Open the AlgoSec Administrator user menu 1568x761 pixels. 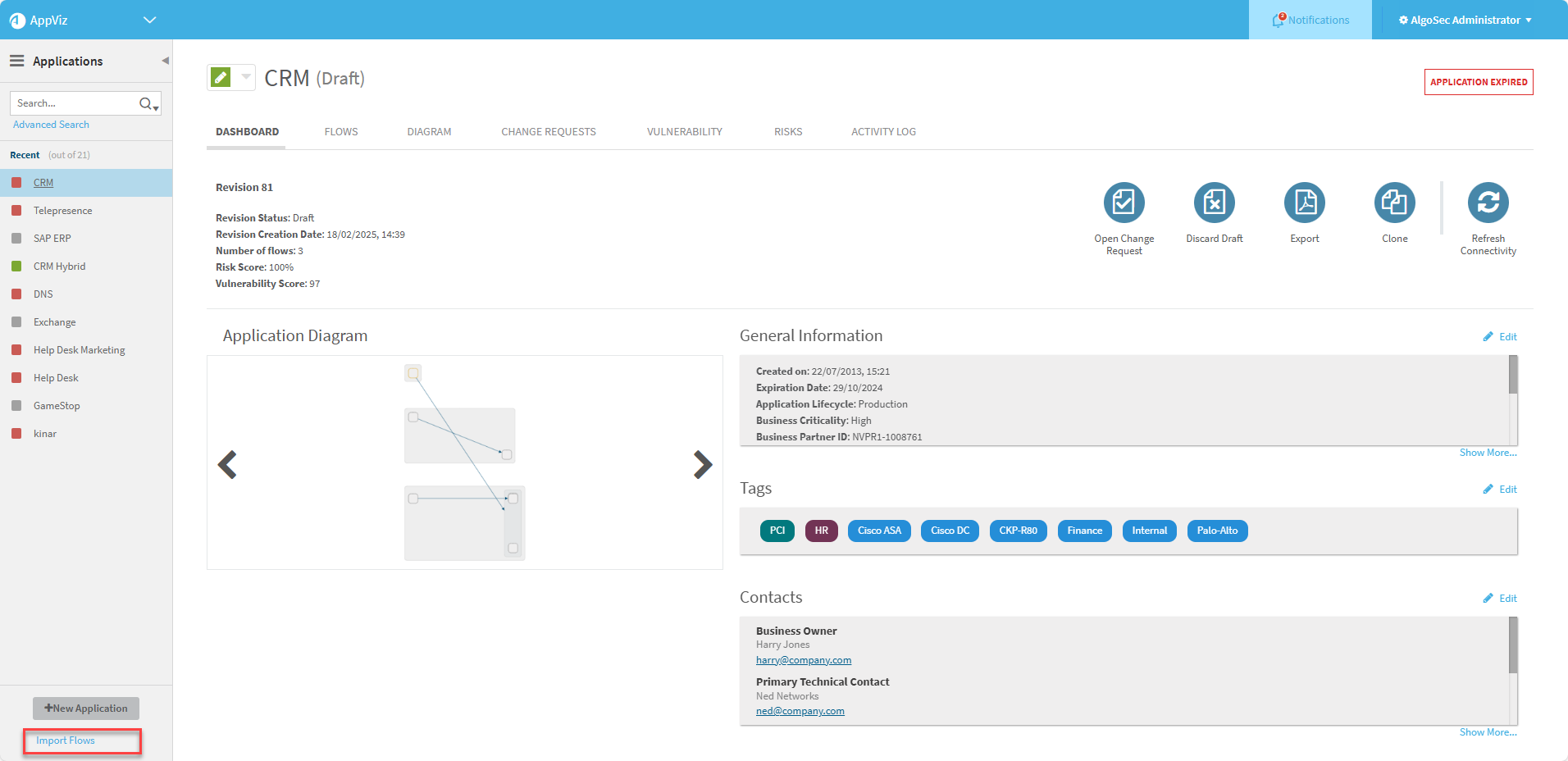click(1465, 20)
